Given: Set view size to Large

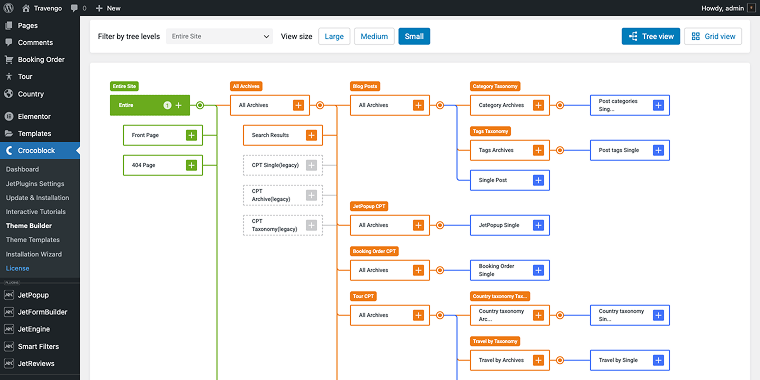Looking at the screenshot, I should (334, 36).
